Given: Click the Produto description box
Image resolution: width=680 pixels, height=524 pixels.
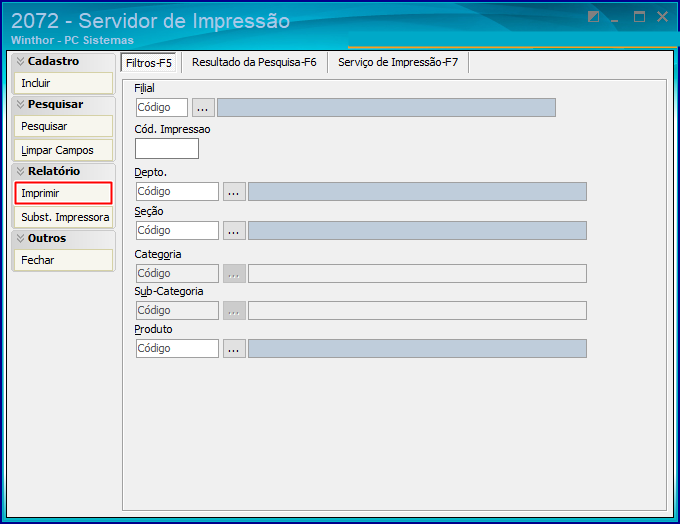Looking at the screenshot, I should tap(417, 348).
